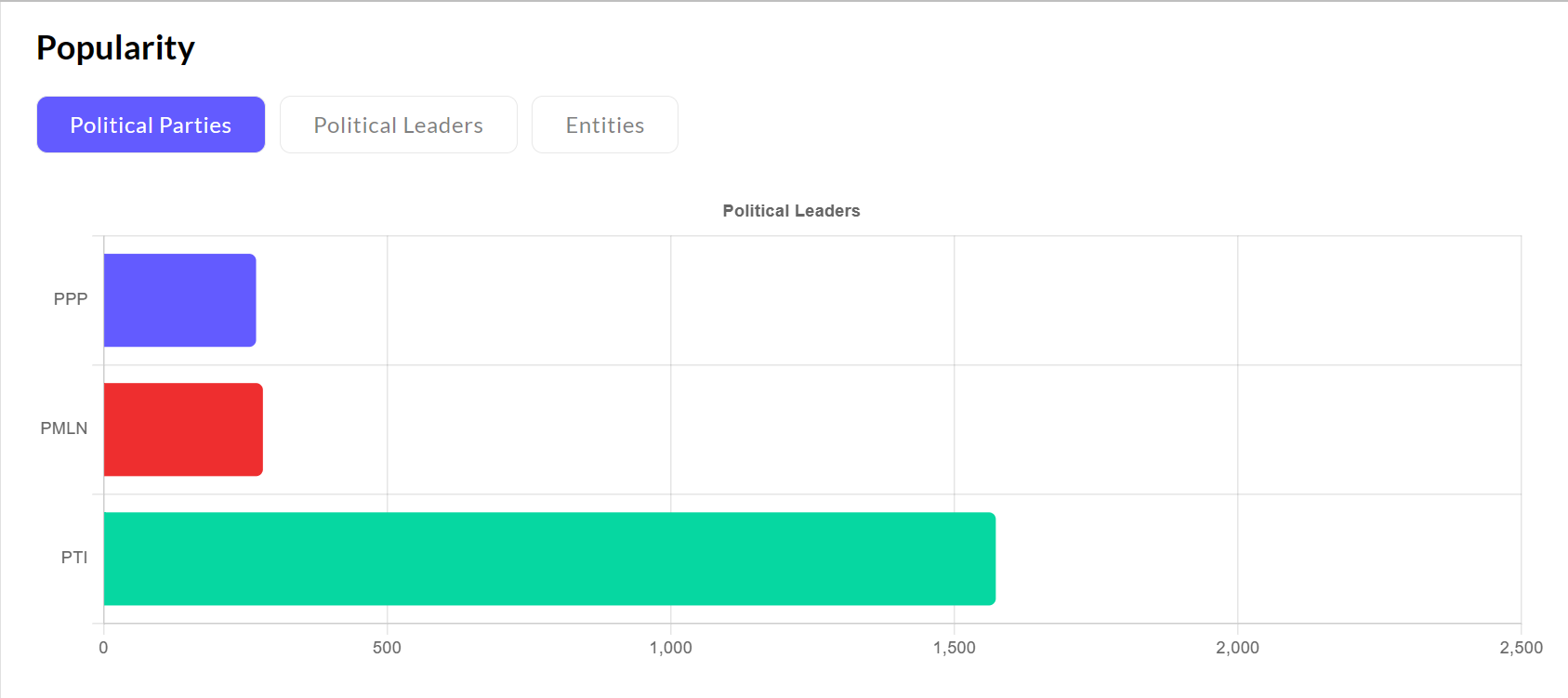Click the 1,000 tick label on x-axis

pyautogui.click(x=670, y=648)
